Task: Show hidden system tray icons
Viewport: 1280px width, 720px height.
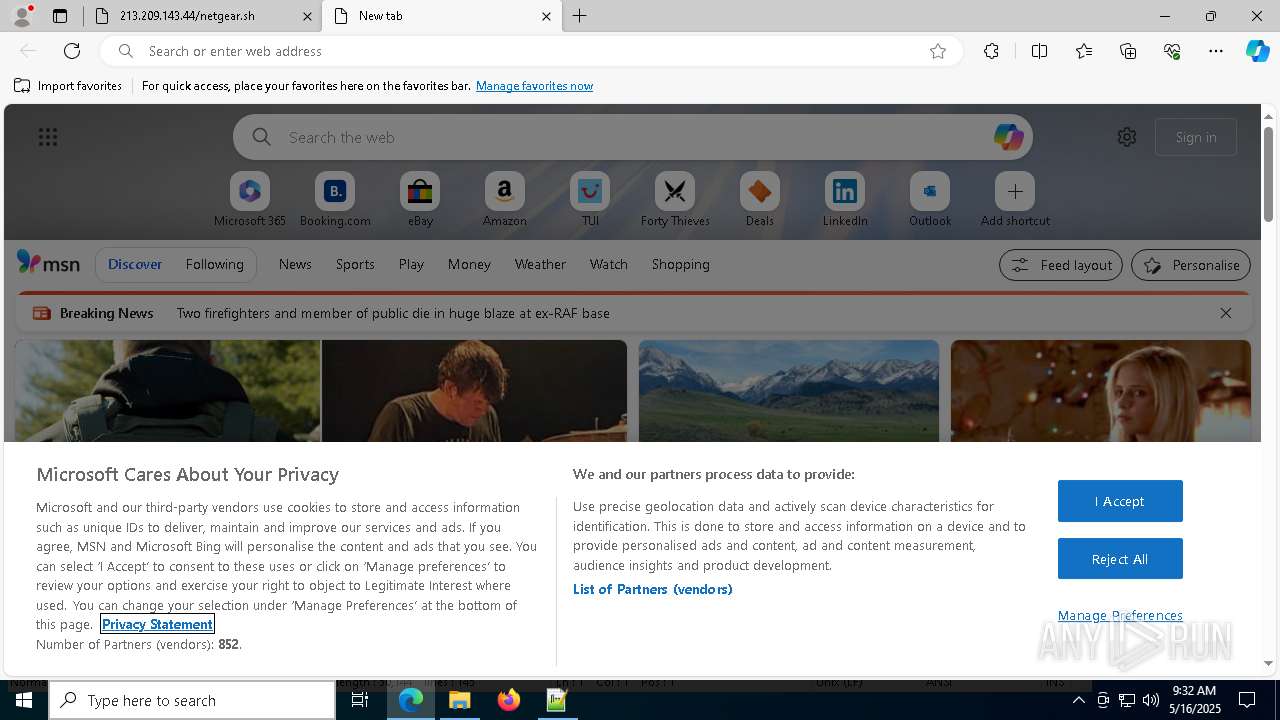Action: (1078, 700)
